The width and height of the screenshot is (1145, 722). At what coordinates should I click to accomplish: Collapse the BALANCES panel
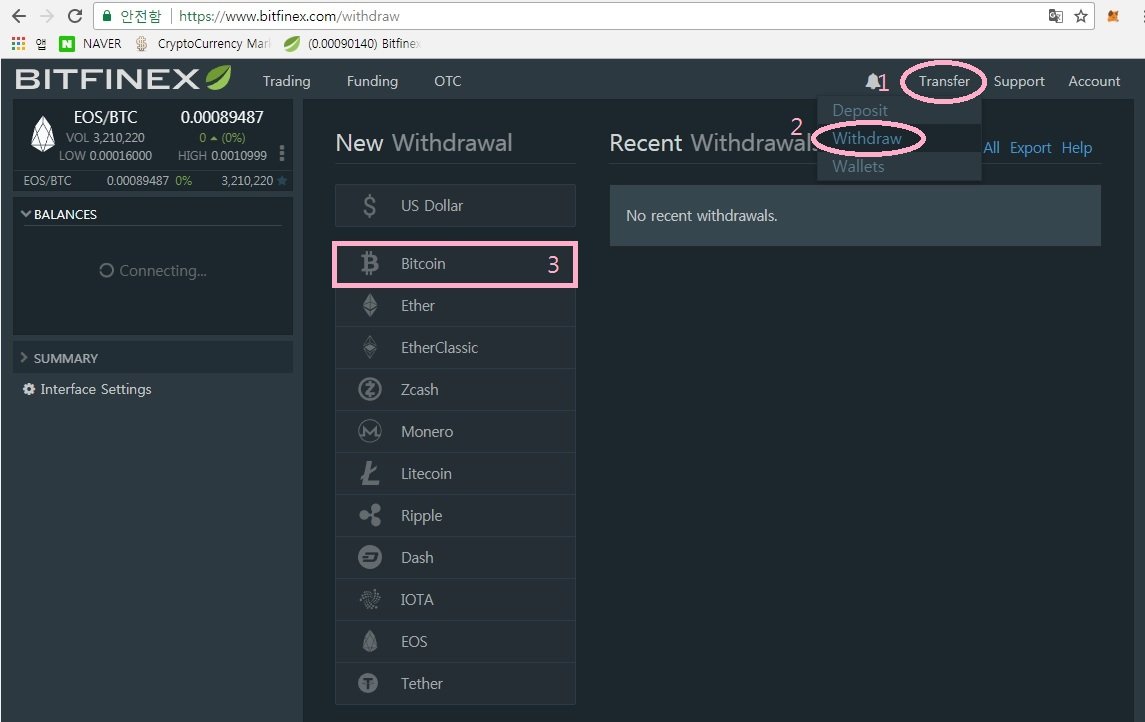tap(59, 214)
